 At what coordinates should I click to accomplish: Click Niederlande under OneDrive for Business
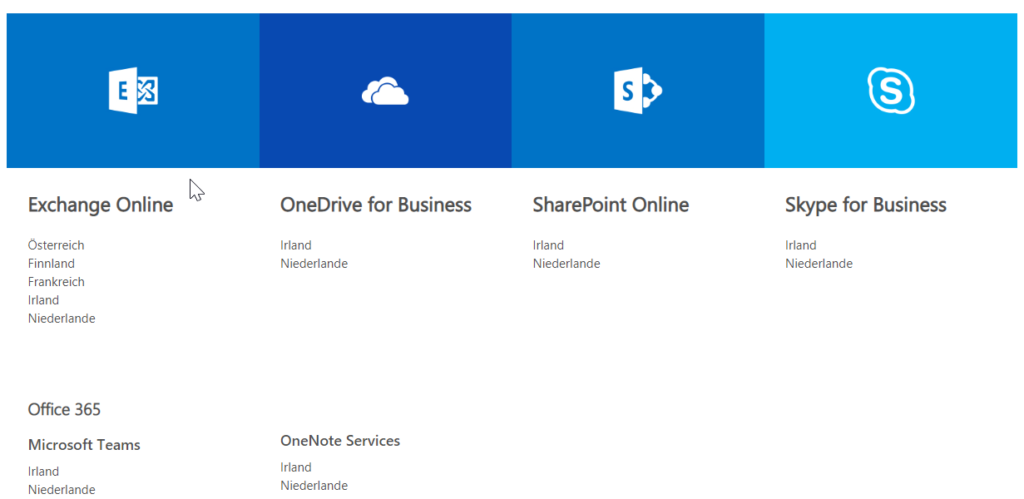point(314,264)
